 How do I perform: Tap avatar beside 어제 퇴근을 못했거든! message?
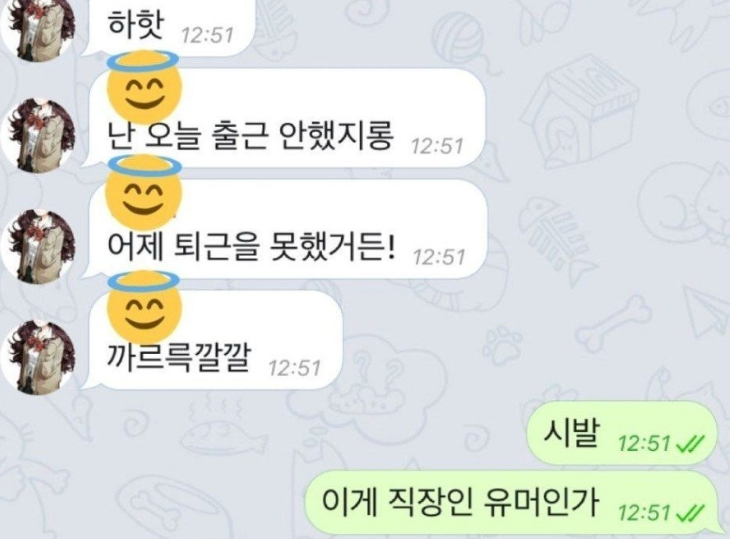(x=38, y=247)
